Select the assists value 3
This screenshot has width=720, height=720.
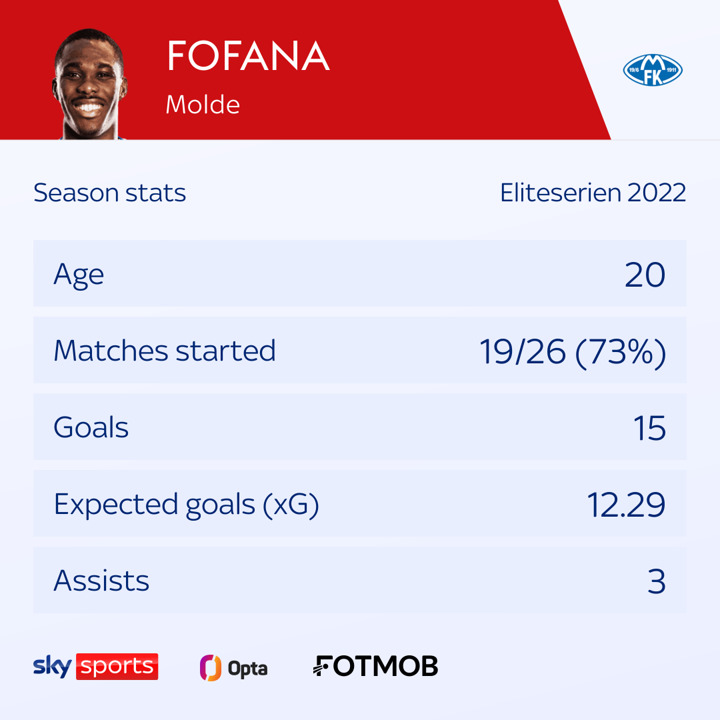[656, 580]
